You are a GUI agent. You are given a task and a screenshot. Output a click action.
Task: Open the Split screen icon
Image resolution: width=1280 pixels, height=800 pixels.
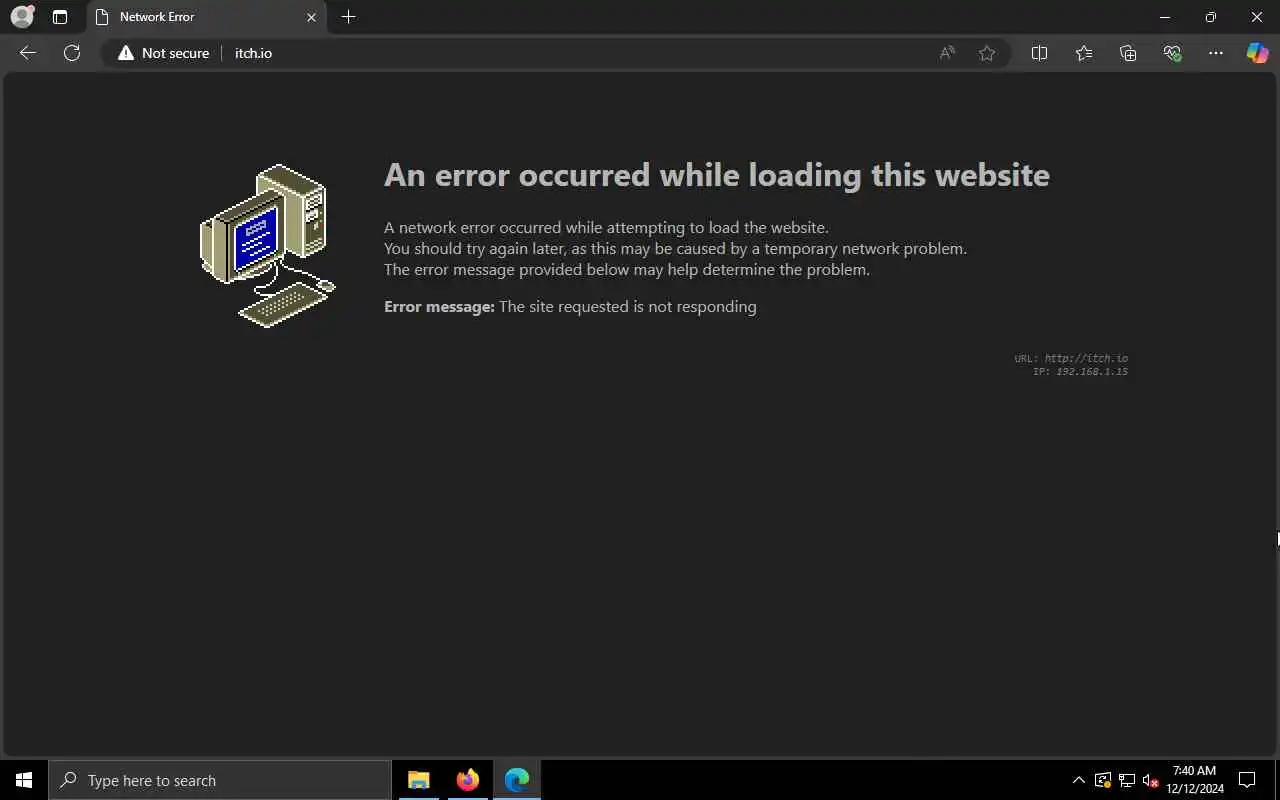click(x=1039, y=53)
